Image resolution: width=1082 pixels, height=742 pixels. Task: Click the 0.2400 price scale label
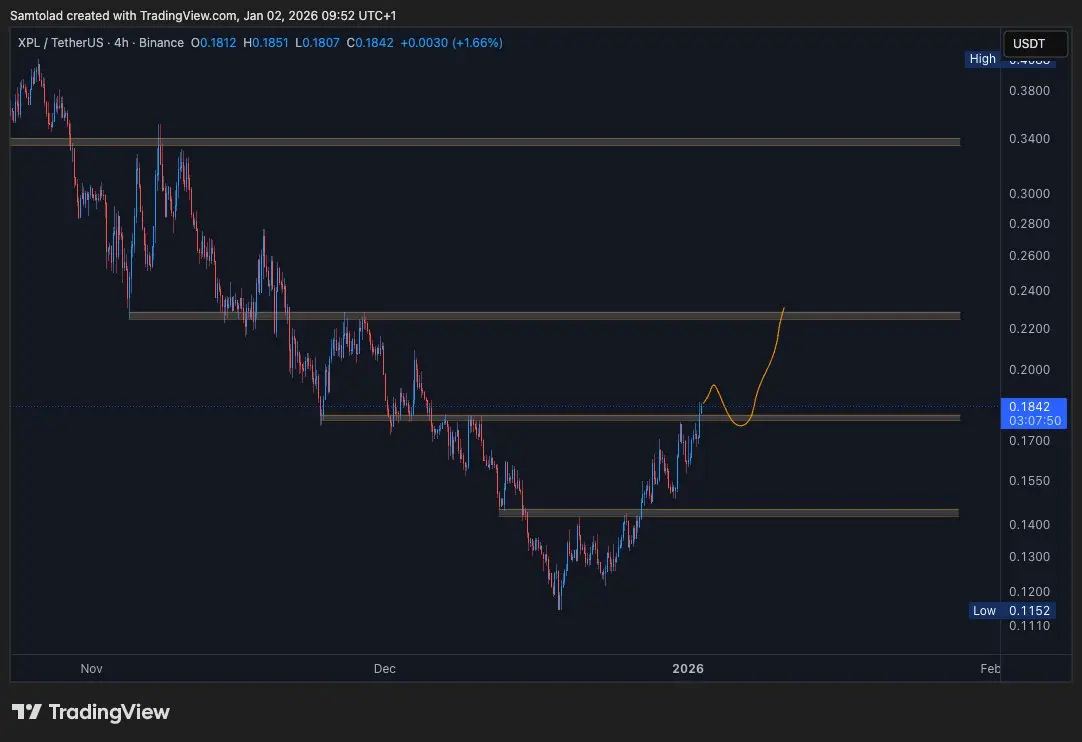click(x=1029, y=291)
